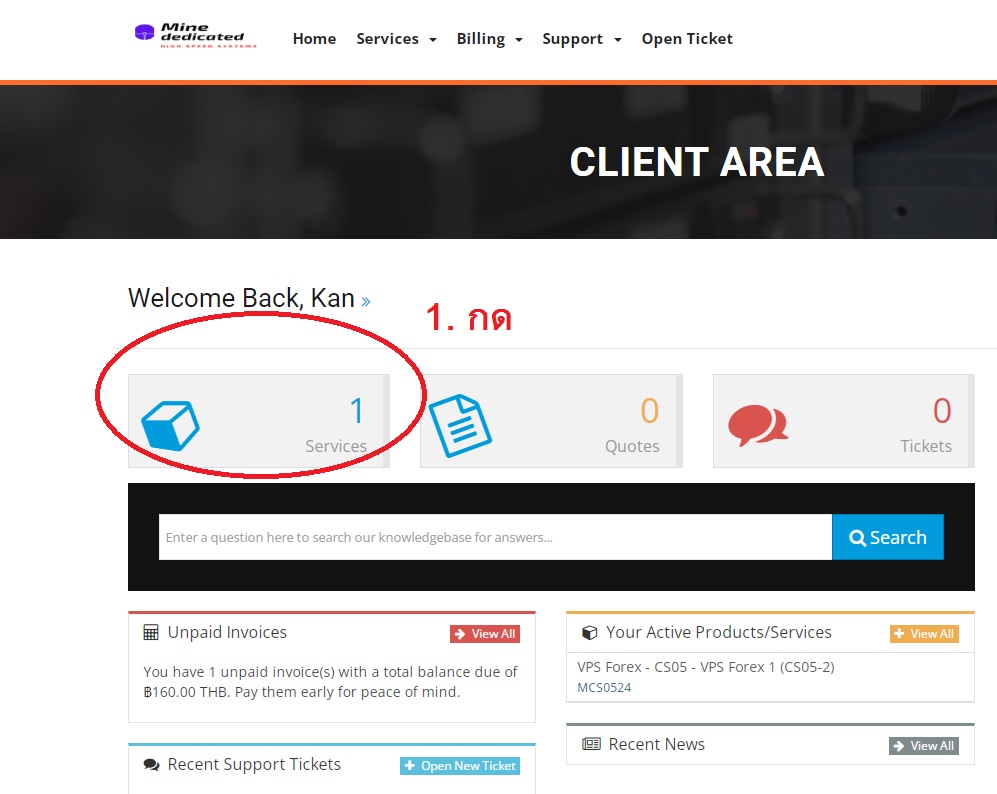Viewport: 997px width, 794px height.
Task: Expand the Support dropdown menu
Action: [x=581, y=39]
